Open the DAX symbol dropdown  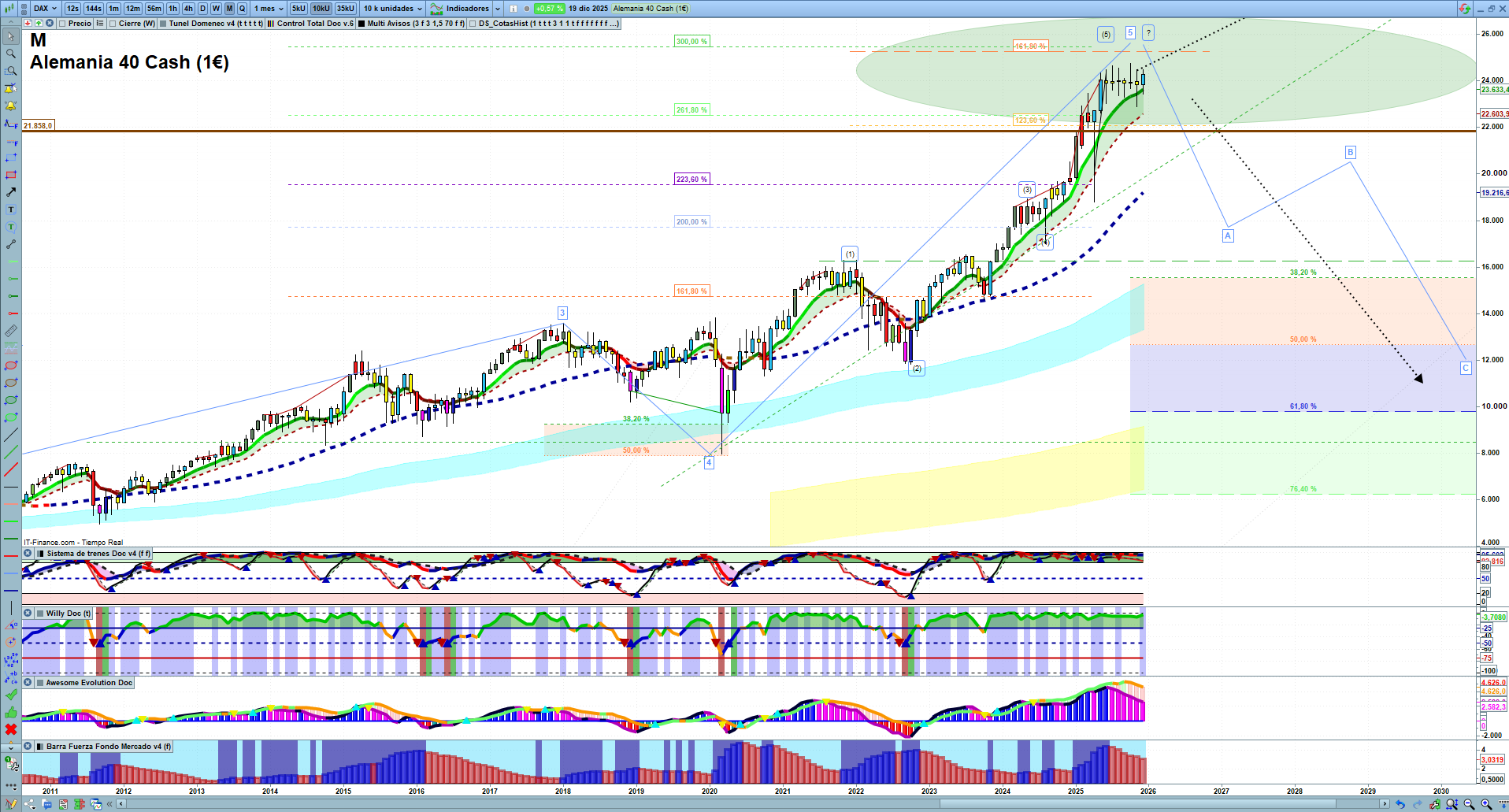tap(45, 9)
